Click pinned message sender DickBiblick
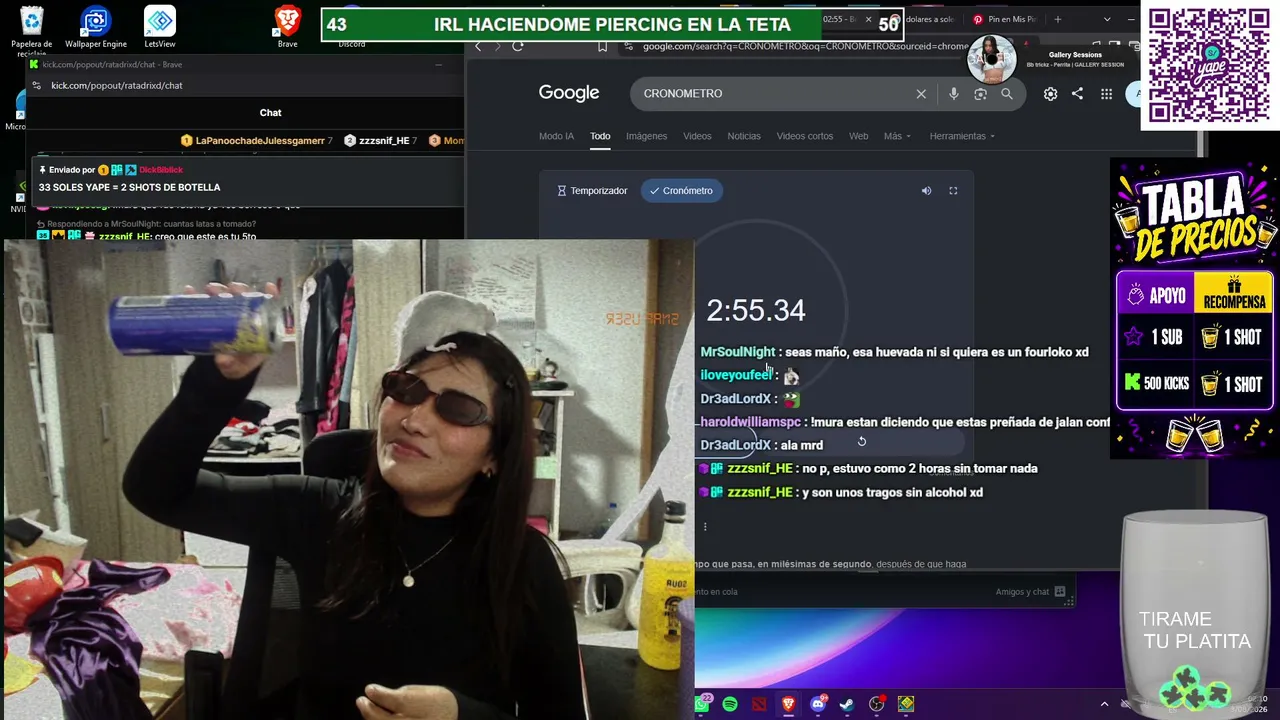This screenshot has height=720, width=1280. click(161, 170)
